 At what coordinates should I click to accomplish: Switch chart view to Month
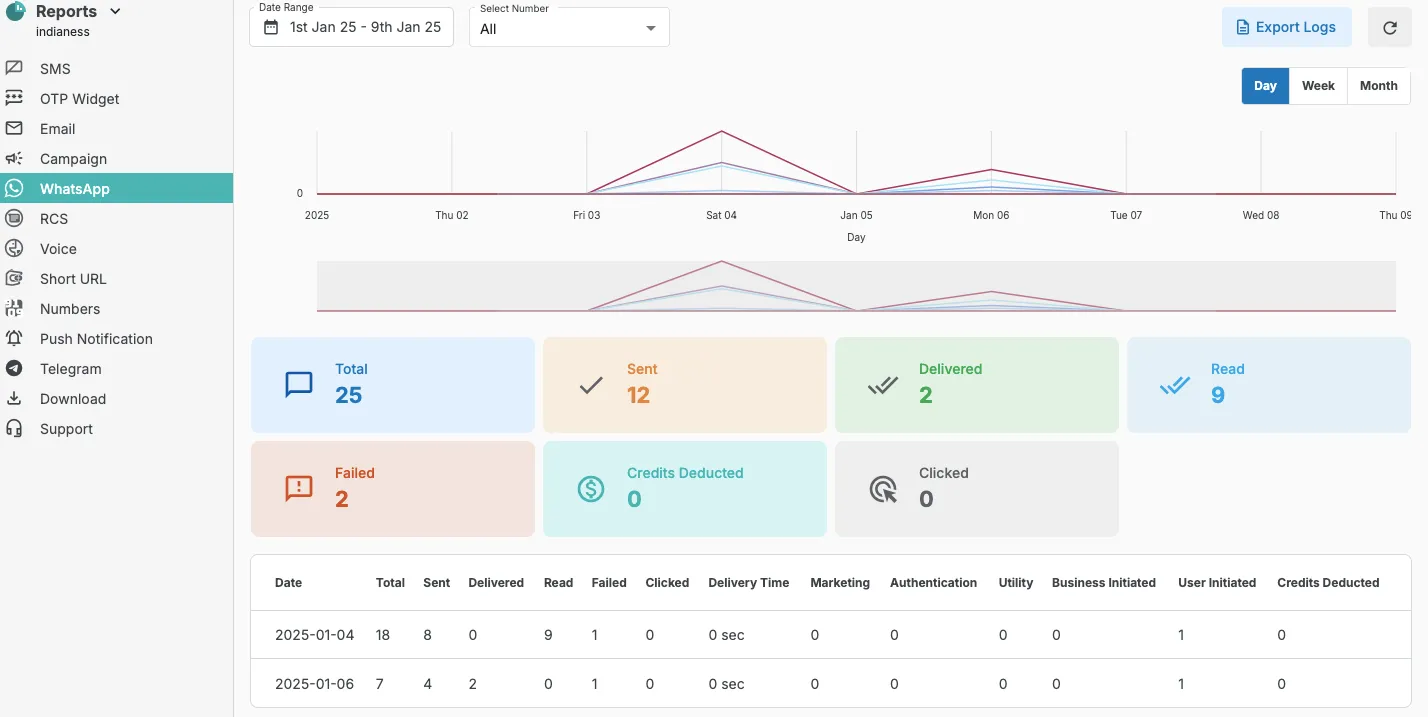pos(1378,86)
